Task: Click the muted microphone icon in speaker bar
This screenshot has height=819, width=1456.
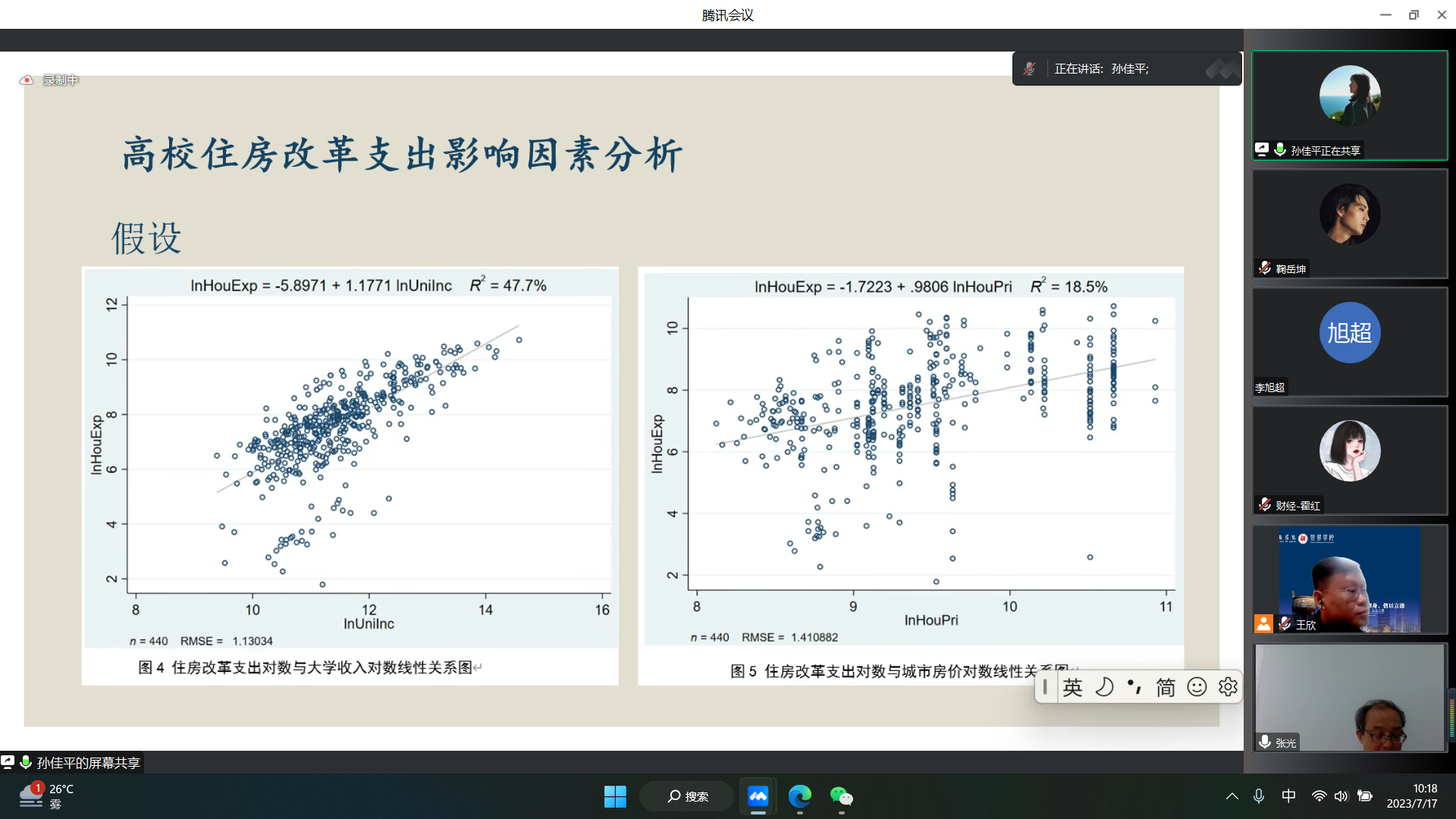Action: point(1029,69)
